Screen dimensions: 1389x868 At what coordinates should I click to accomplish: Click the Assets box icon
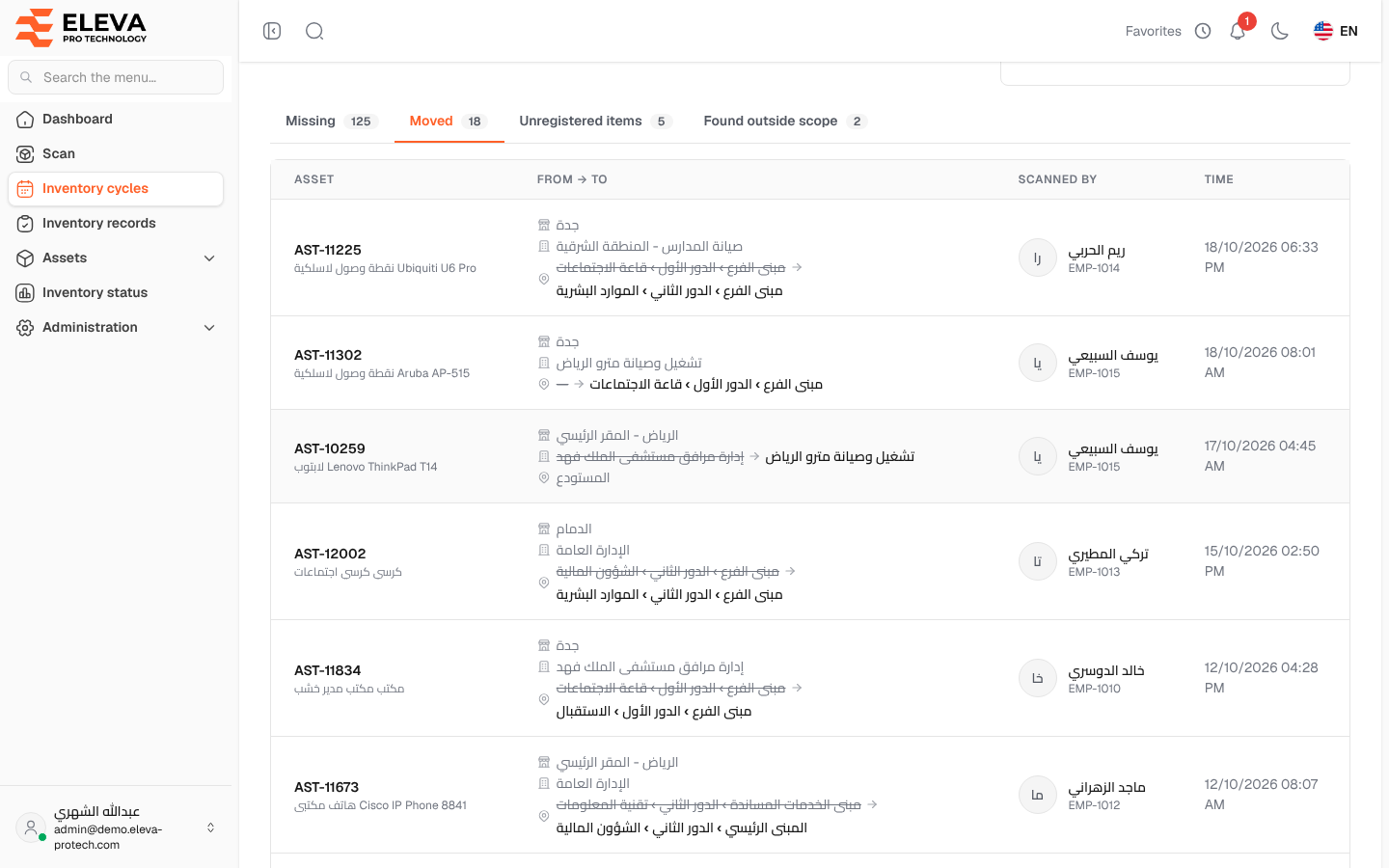click(25, 258)
